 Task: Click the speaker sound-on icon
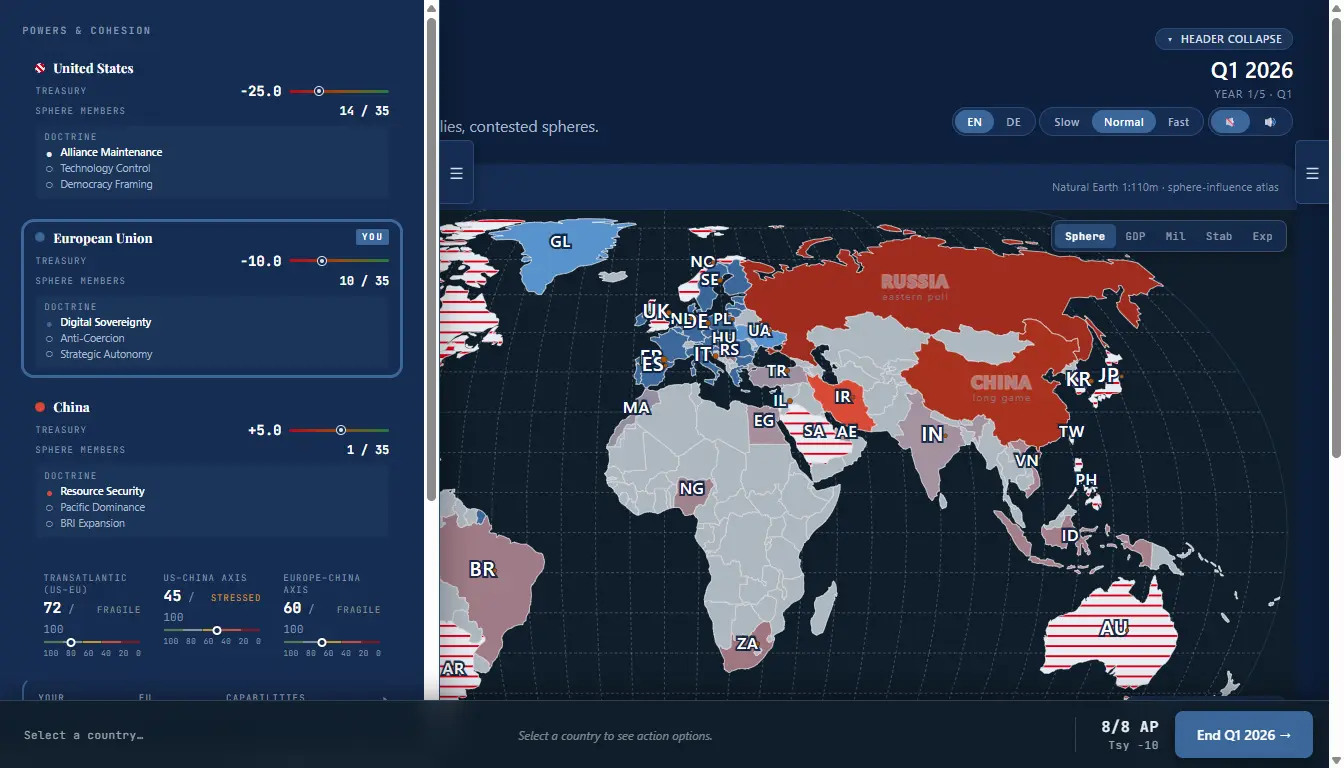pyautogui.click(x=1270, y=122)
